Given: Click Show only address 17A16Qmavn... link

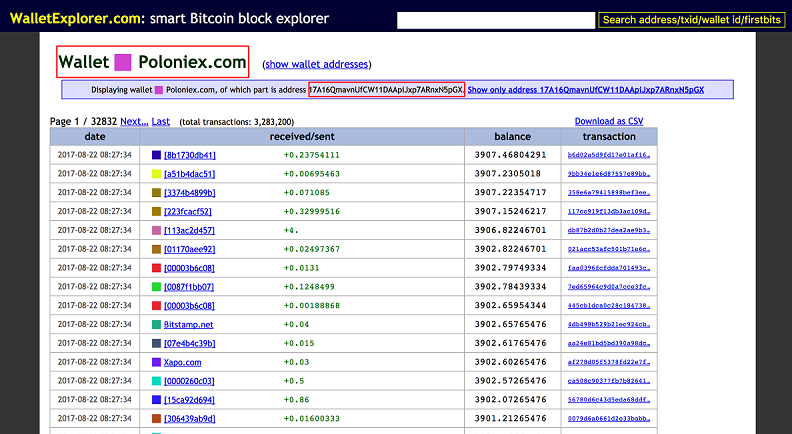Looking at the screenshot, I should [585, 90].
